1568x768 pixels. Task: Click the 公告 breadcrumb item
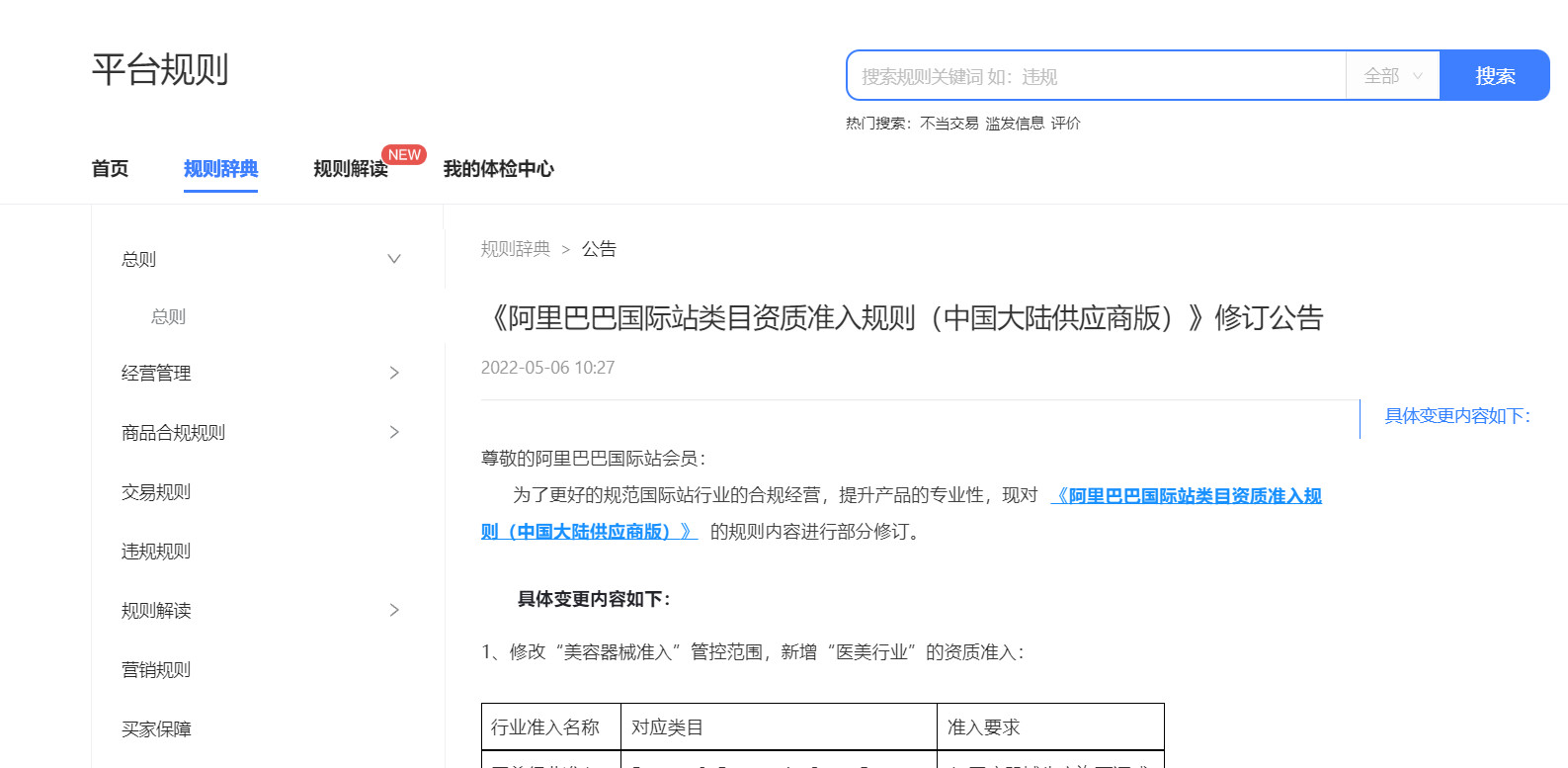[x=599, y=249]
